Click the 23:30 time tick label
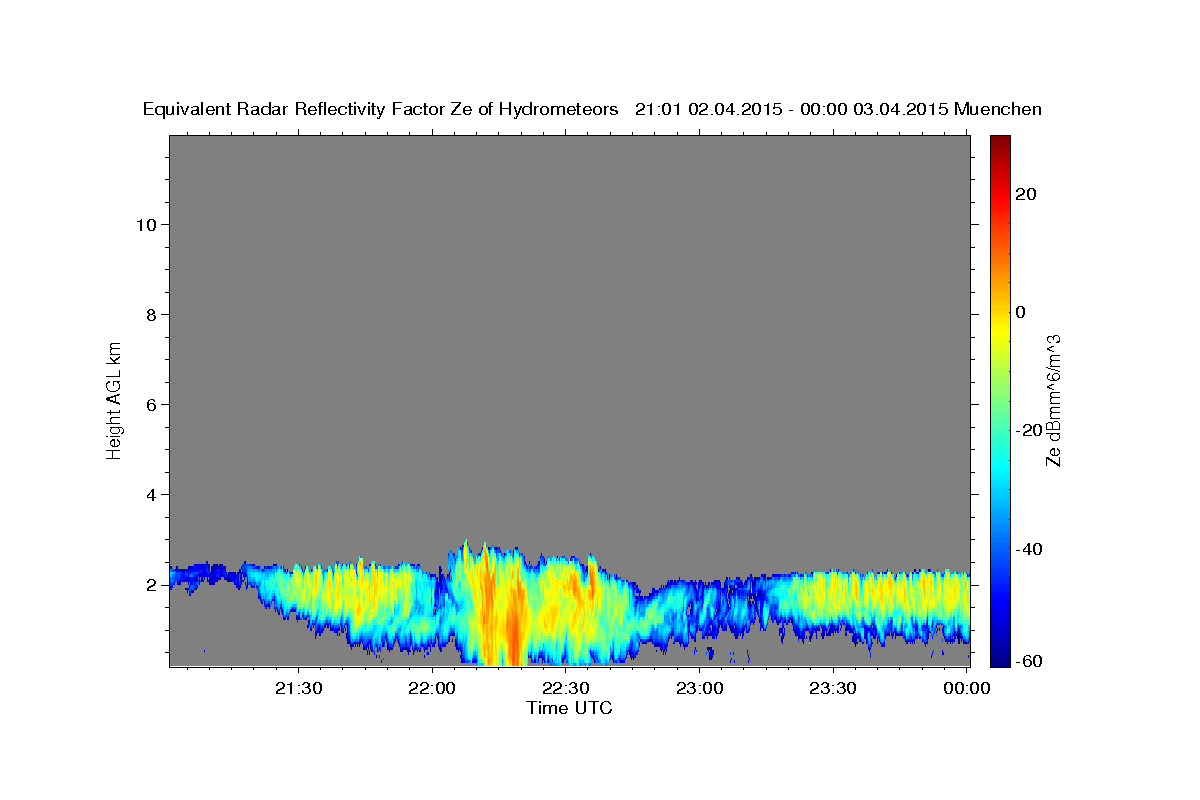Screen dimensions: 1200x800 click(x=834, y=688)
